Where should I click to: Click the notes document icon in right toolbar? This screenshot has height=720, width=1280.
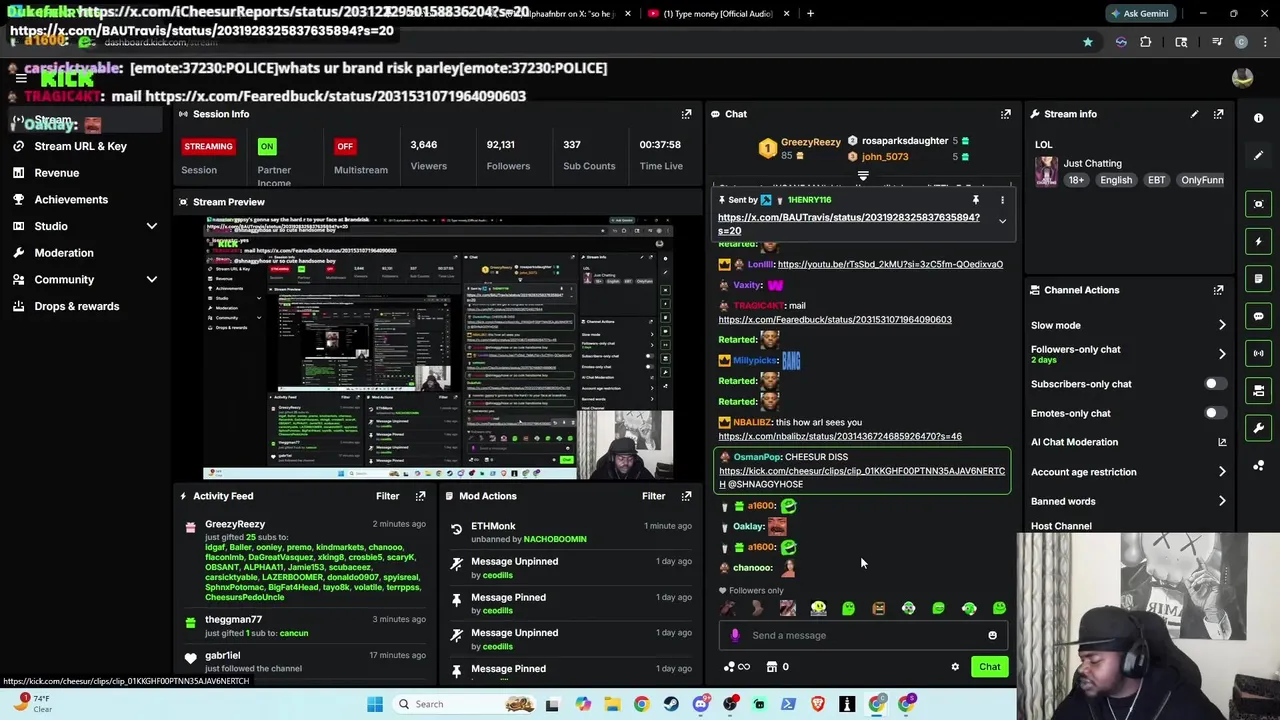pyautogui.click(x=1258, y=279)
